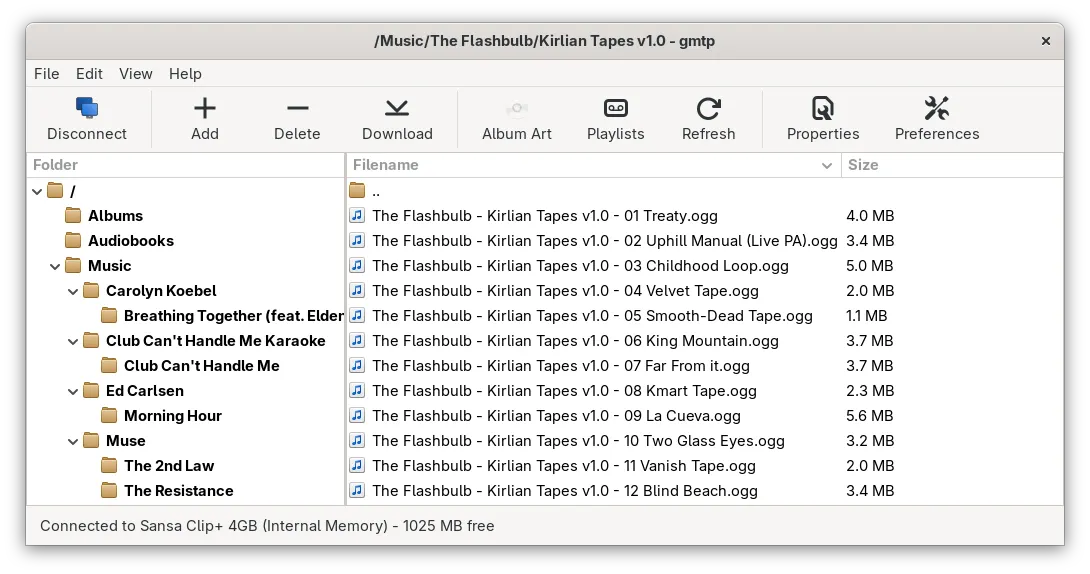Select file 05 Smooth-Dead Tape.ogg

tap(592, 315)
